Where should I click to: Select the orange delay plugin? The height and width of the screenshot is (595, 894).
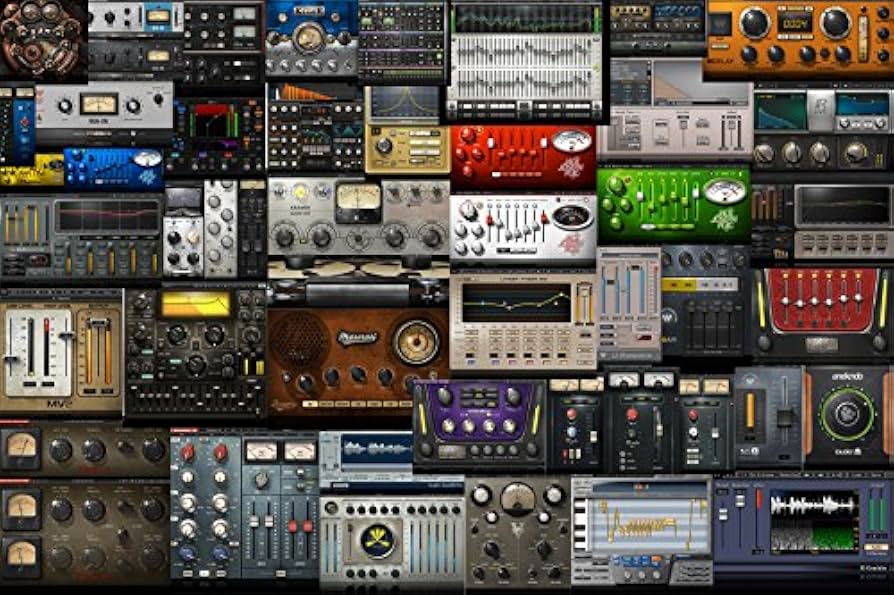pos(798,39)
